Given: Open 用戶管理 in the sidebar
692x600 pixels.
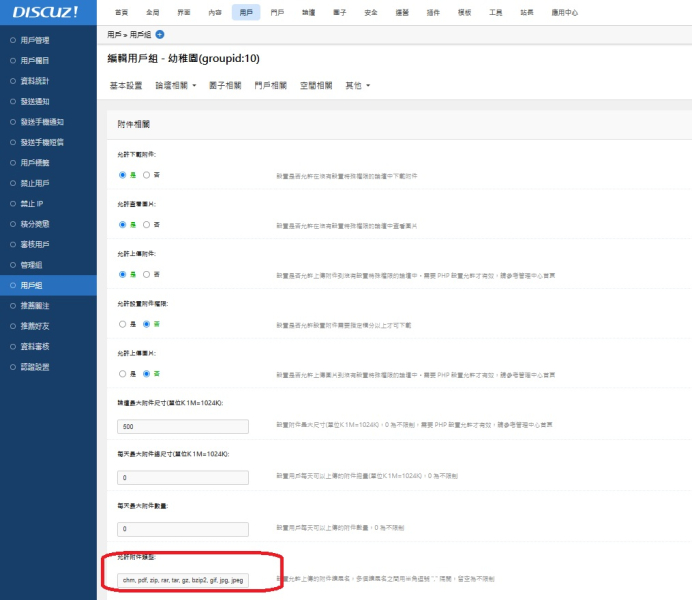Looking at the screenshot, I should (35, 40).
